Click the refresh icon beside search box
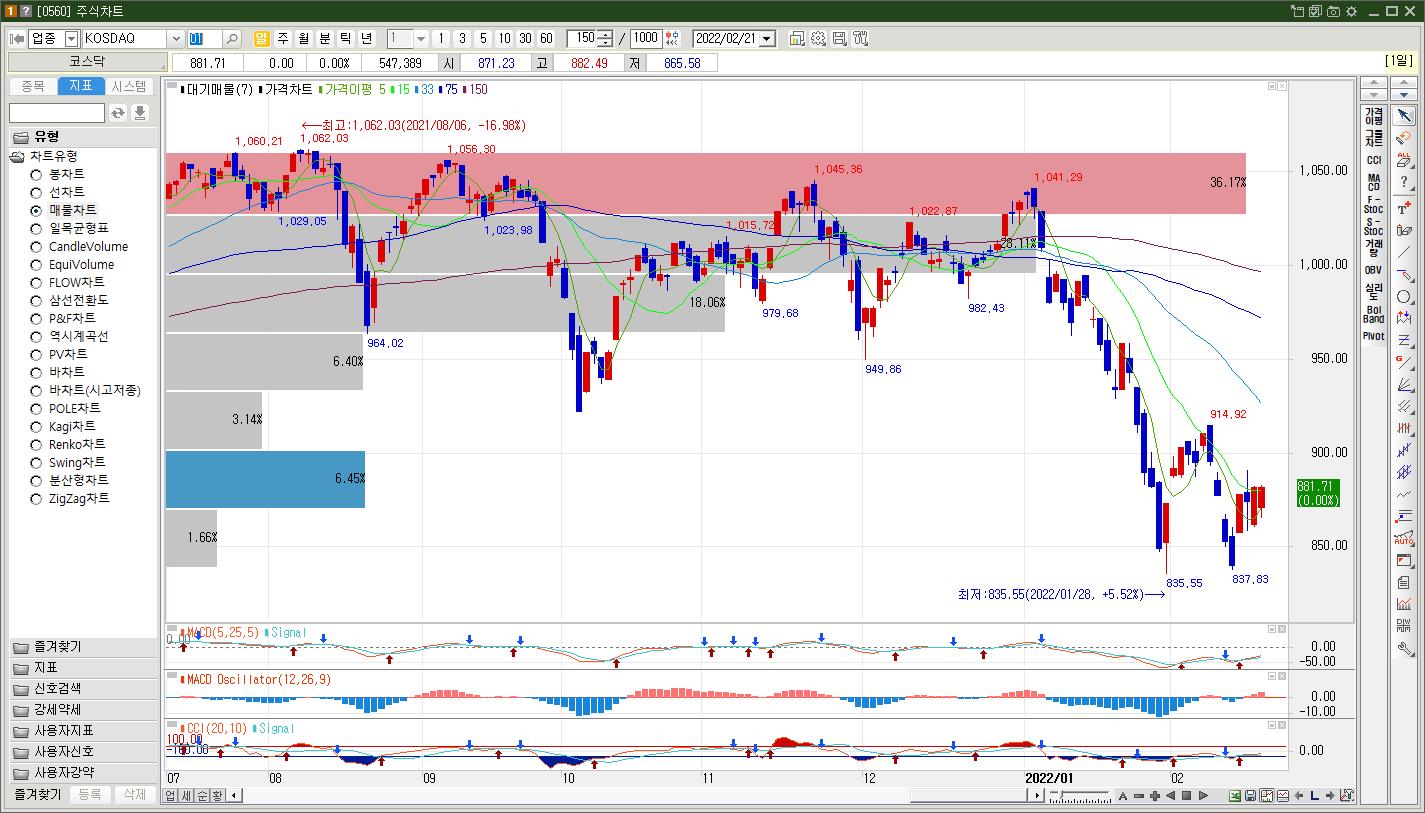This screenshot has width=1425, height=813. (x=118, y=113)
